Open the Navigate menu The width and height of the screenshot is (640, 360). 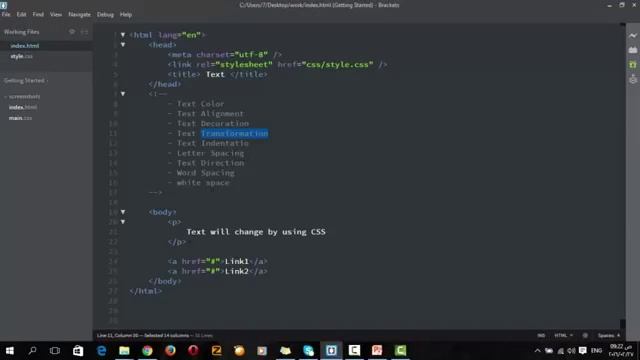tap(79, 14)
